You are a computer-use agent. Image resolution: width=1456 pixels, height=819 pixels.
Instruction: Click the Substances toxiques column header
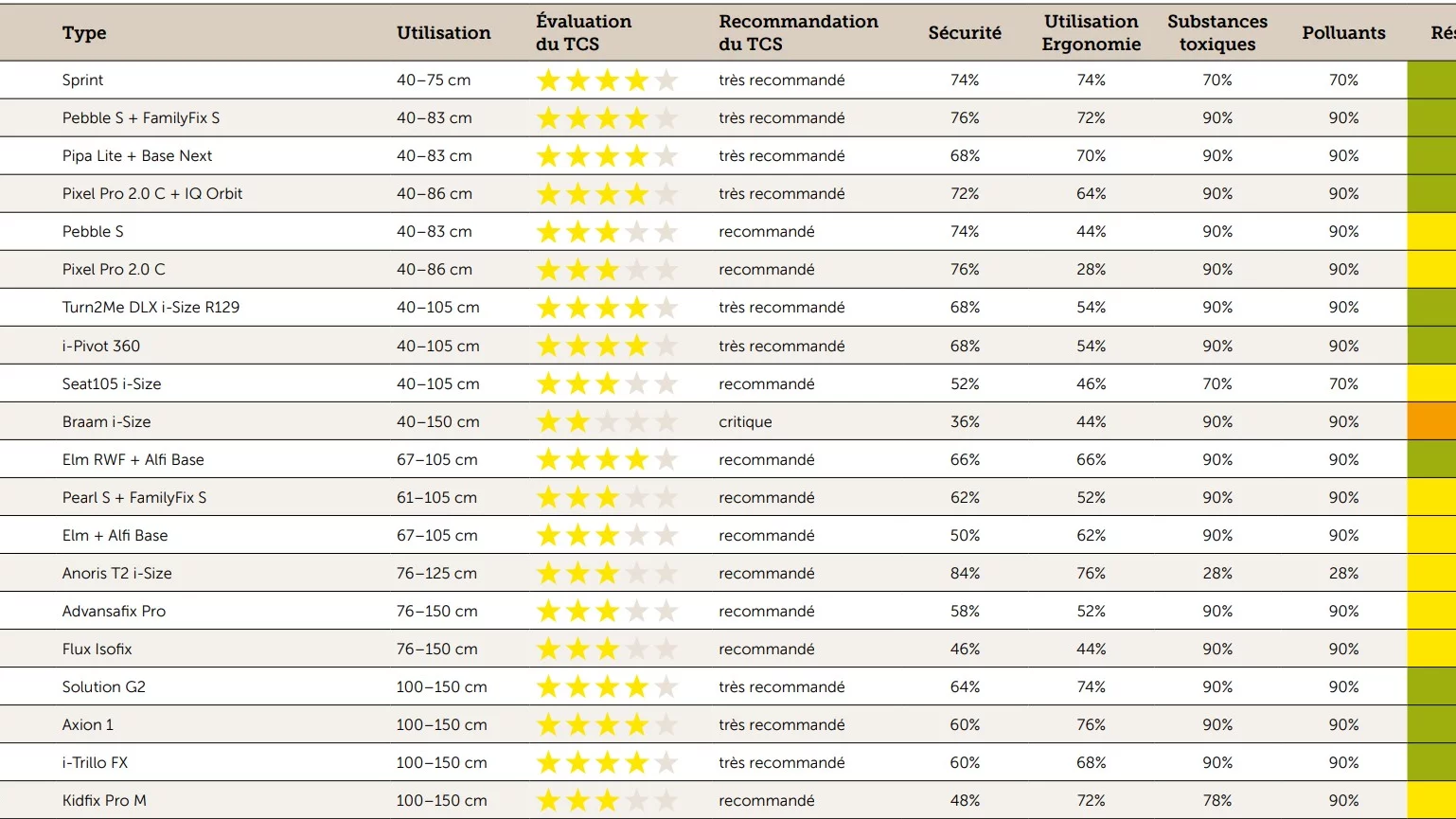(1216, 33)
